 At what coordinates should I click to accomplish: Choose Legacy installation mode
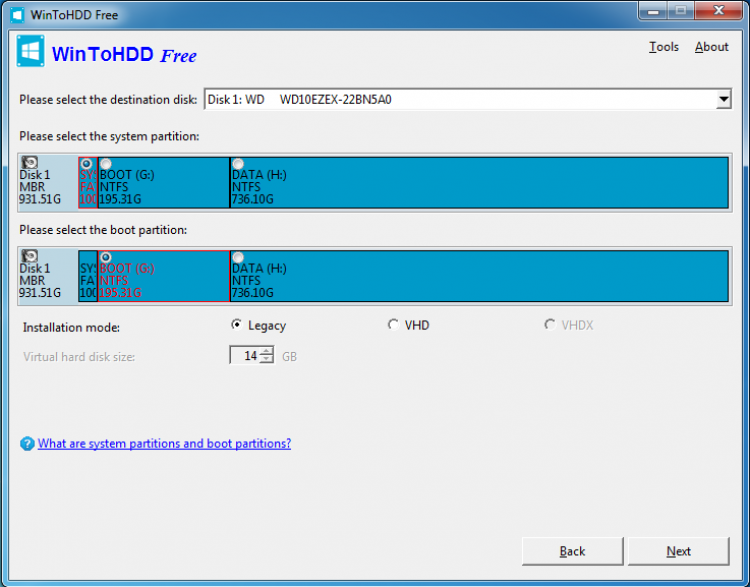(258, 325)
